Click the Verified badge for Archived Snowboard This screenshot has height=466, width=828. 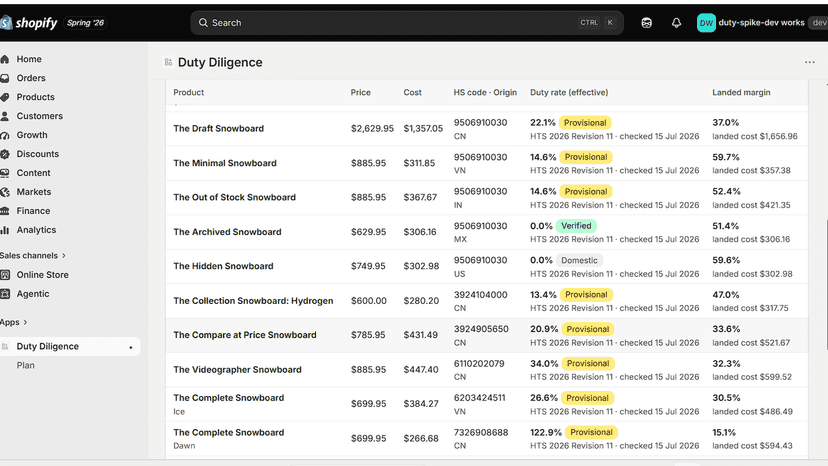click(576, 226)
